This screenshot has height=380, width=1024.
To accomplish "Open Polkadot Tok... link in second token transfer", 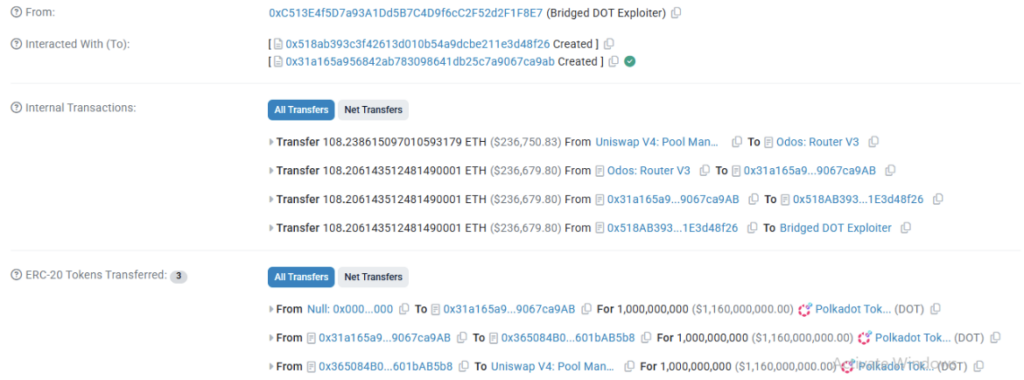I will tap(912, 338).
